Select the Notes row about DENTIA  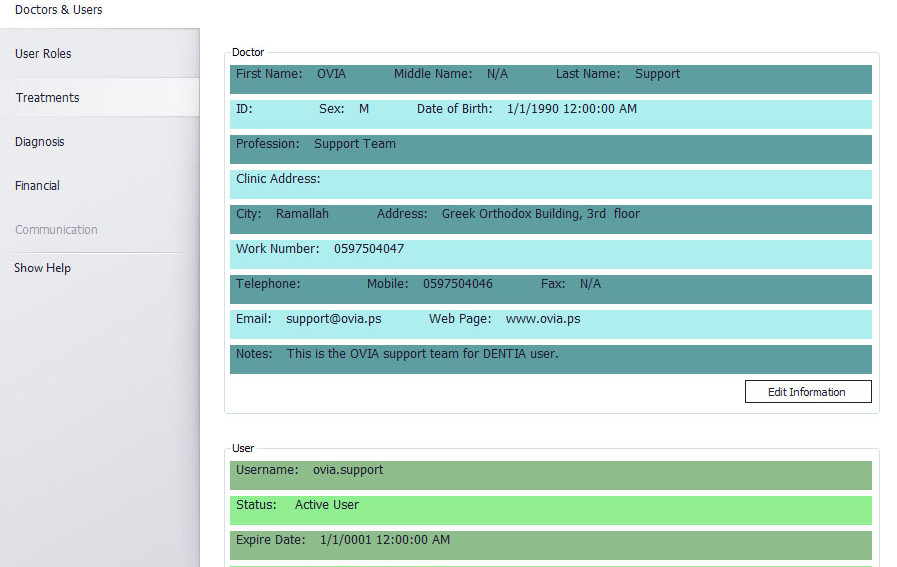pos(550,355)
